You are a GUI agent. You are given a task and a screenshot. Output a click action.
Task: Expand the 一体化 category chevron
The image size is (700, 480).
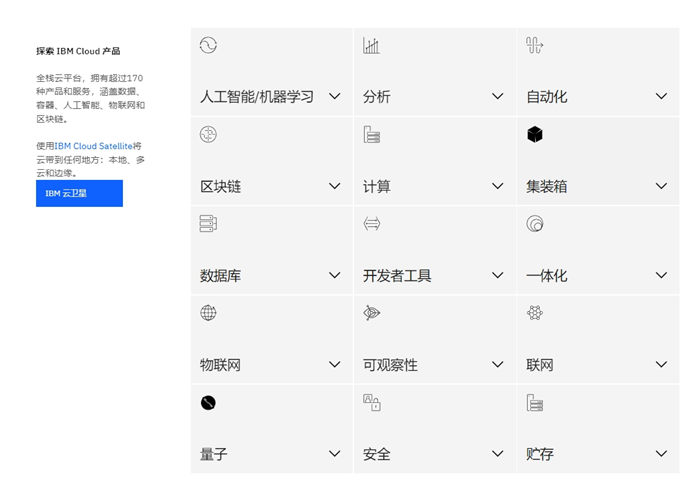click(x=661, y=275)
